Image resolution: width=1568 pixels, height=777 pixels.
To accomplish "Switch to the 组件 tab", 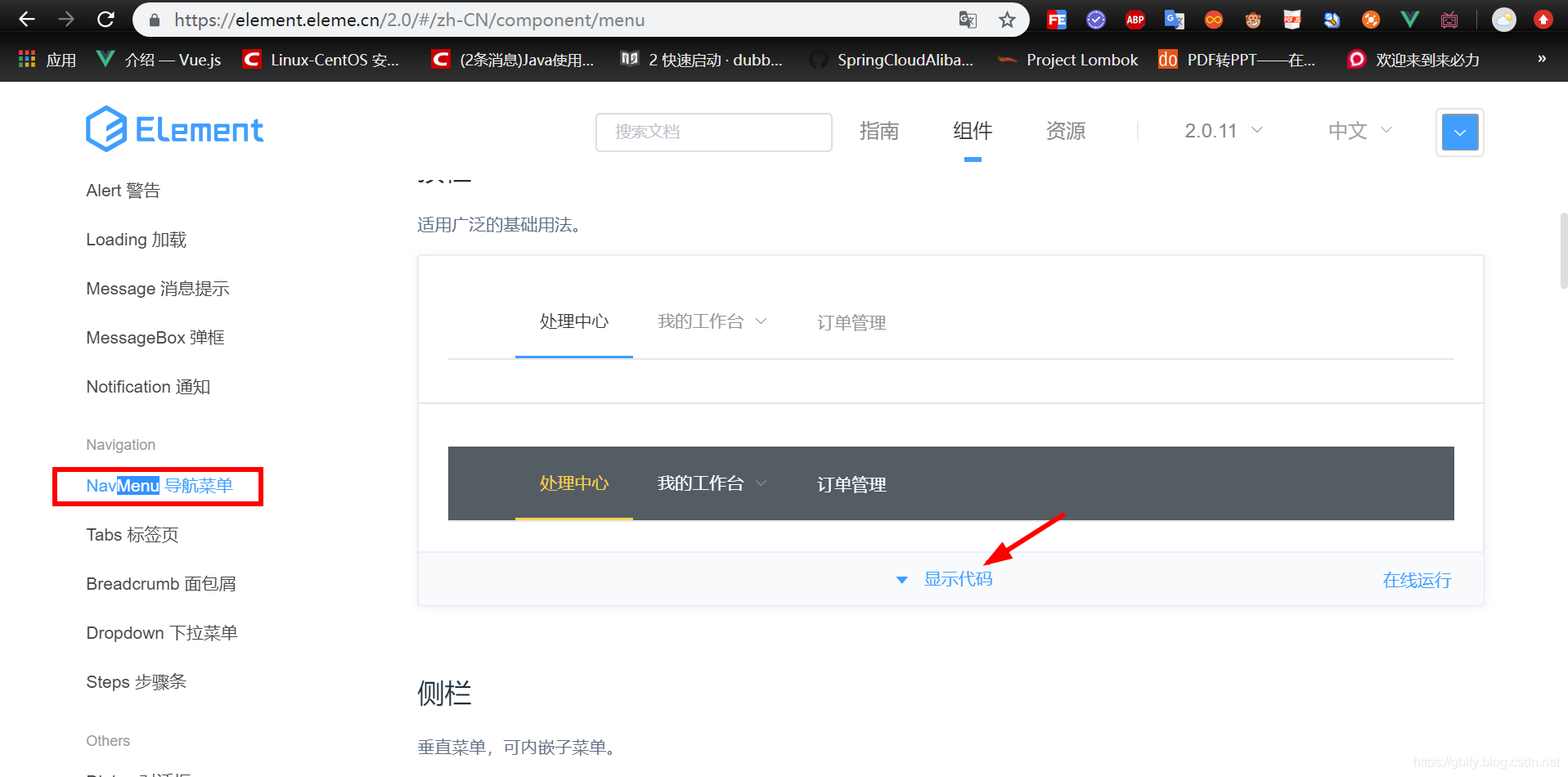I will tap(972, 130).
